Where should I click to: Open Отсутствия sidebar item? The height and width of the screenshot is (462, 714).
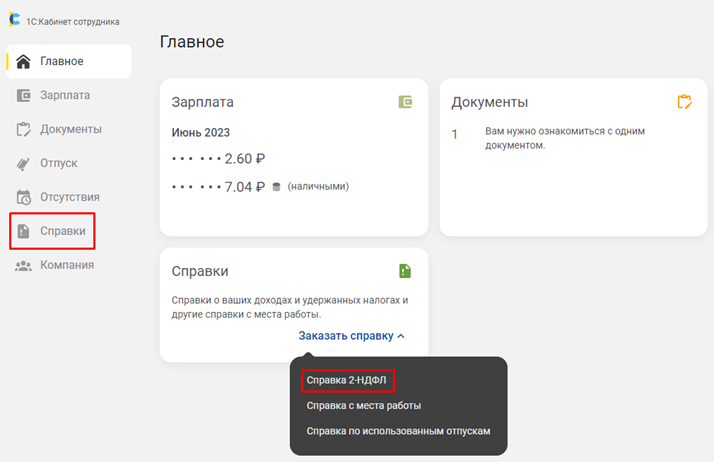69,197
